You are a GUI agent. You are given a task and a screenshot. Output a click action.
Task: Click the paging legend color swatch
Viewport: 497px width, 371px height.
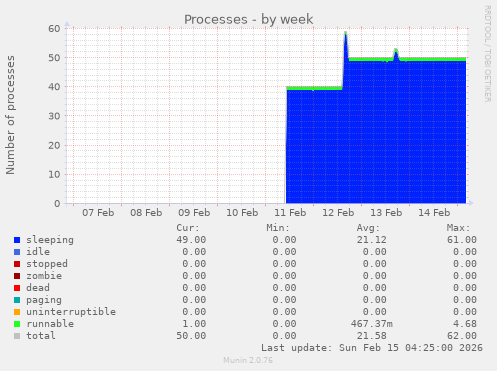click(17, 300)
